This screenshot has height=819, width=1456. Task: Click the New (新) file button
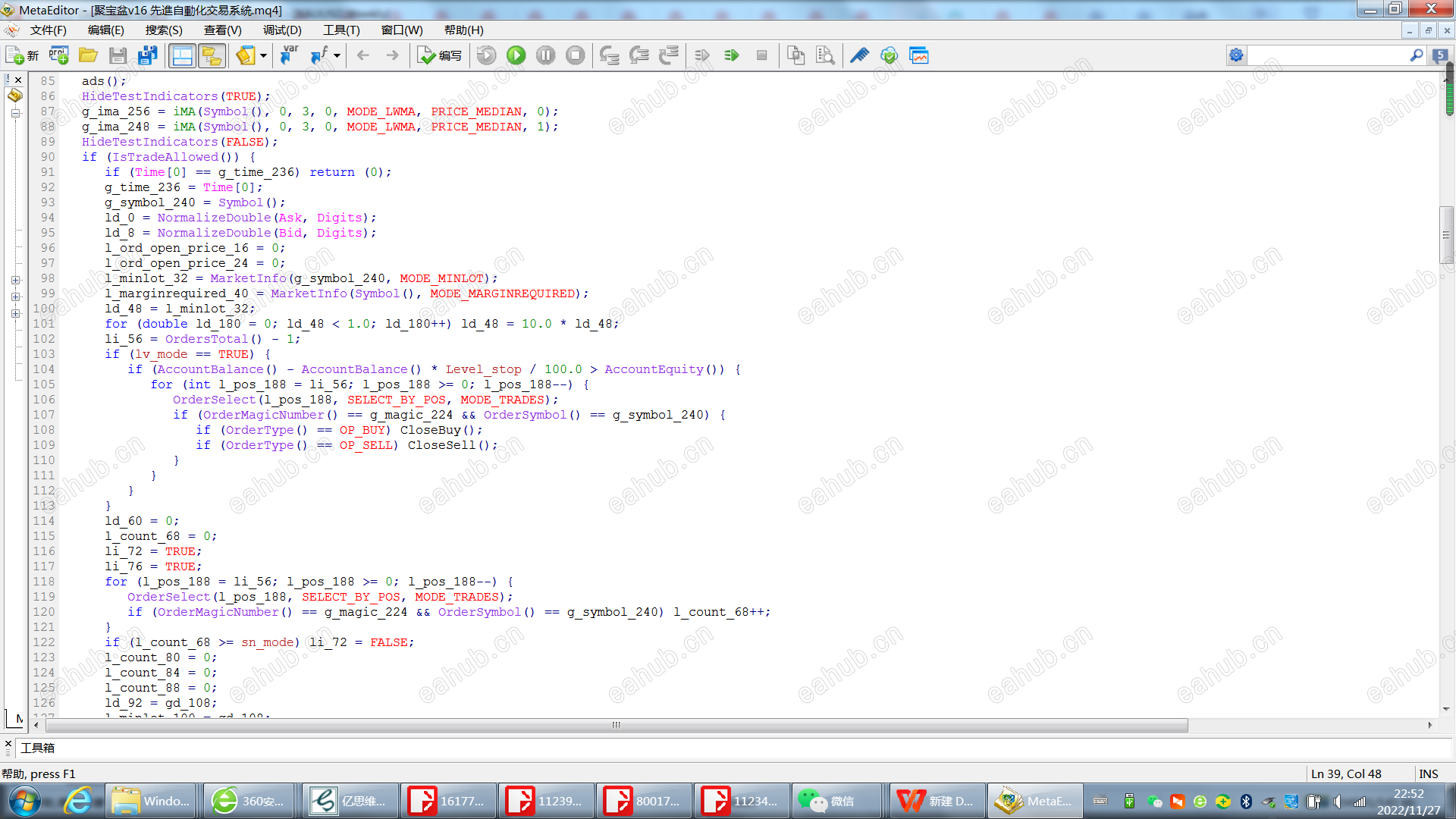click(22, 55)
